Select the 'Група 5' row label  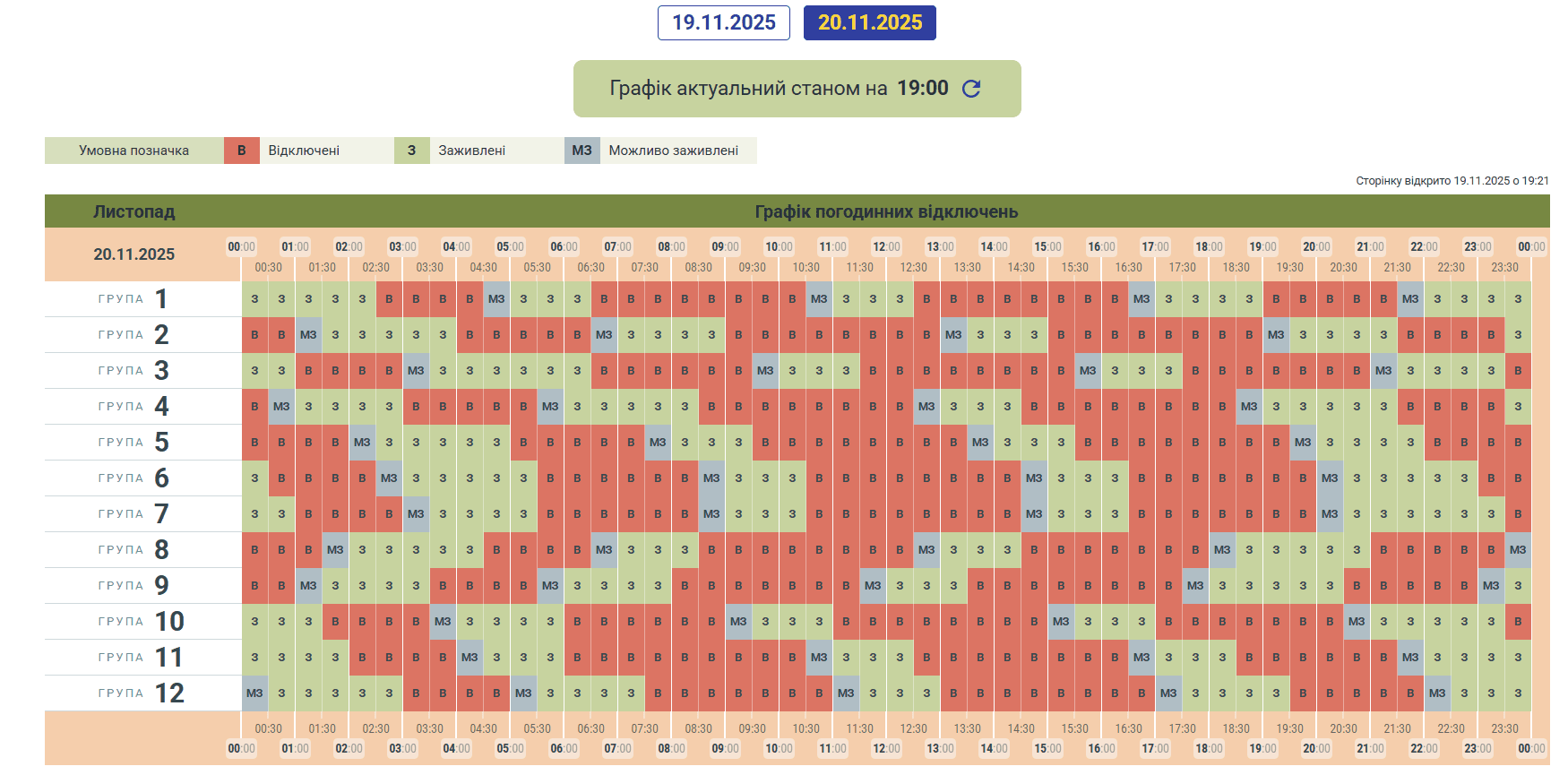pyautogui.click(x=134, y=443)
